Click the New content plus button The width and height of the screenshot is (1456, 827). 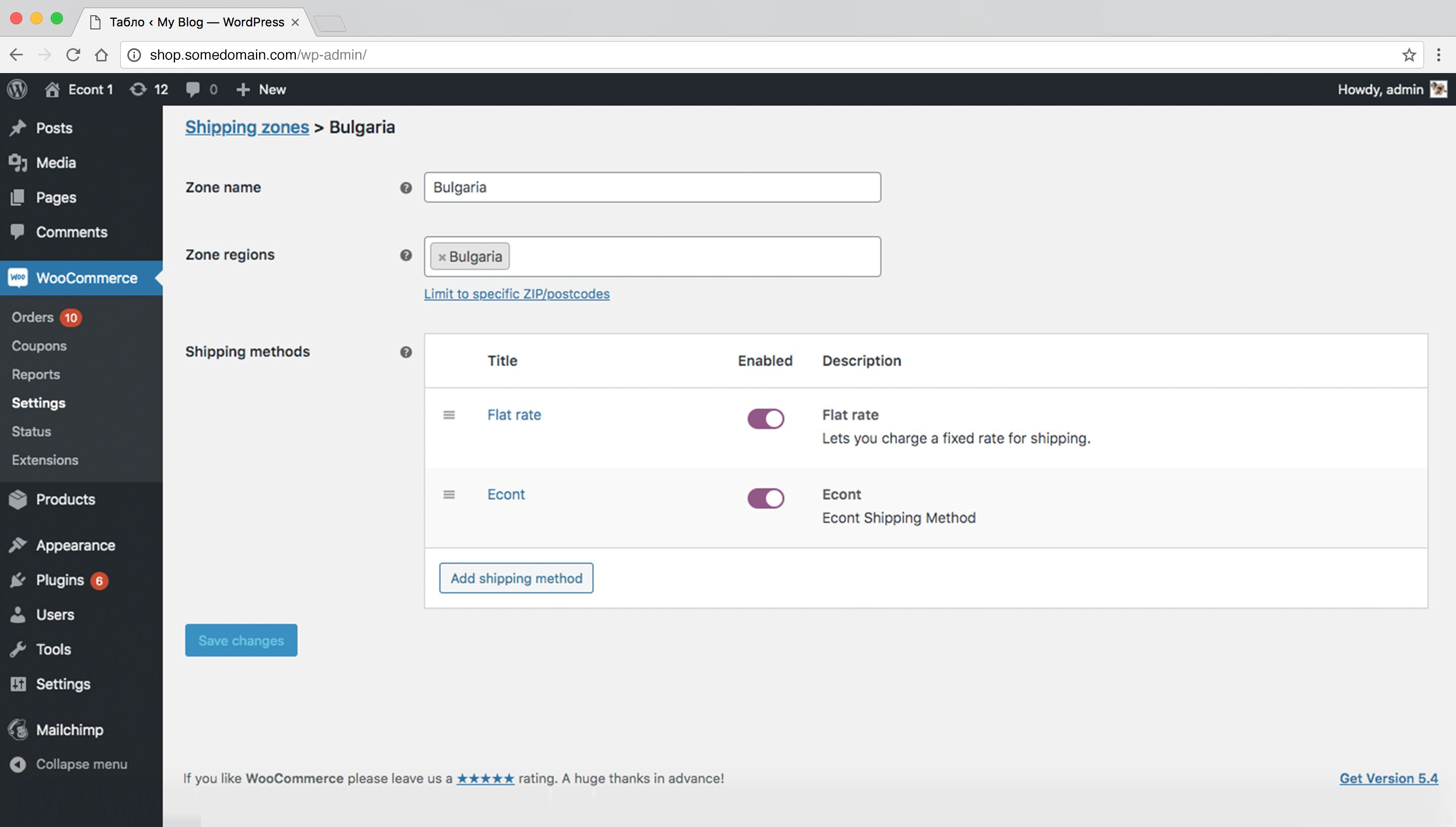tap(261, 89)
